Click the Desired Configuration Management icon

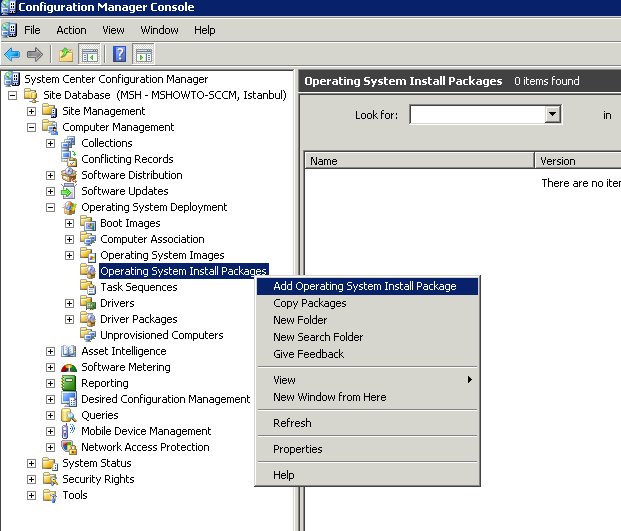click(69, 399)
